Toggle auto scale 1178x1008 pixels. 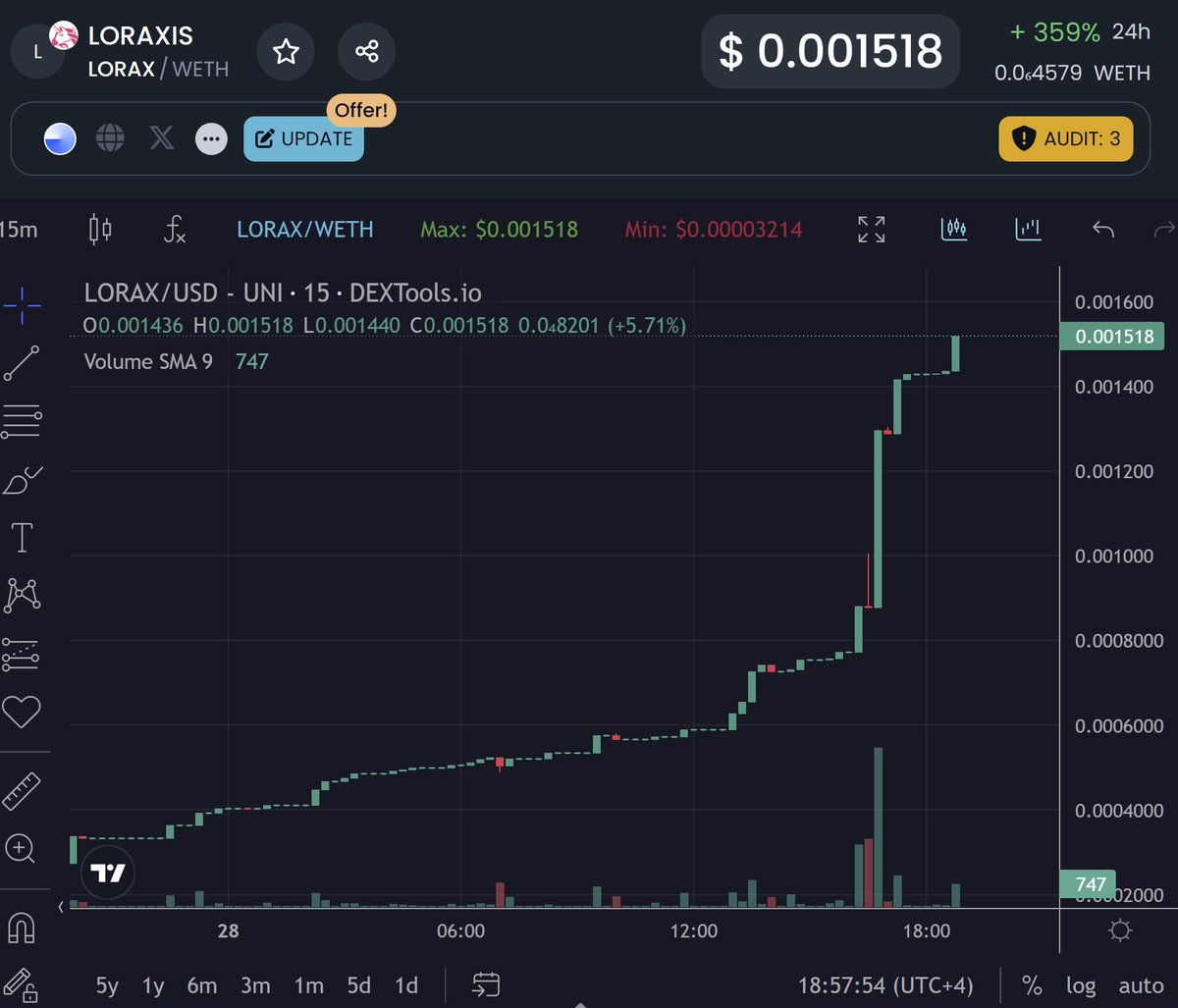[x=1141, y=985]
